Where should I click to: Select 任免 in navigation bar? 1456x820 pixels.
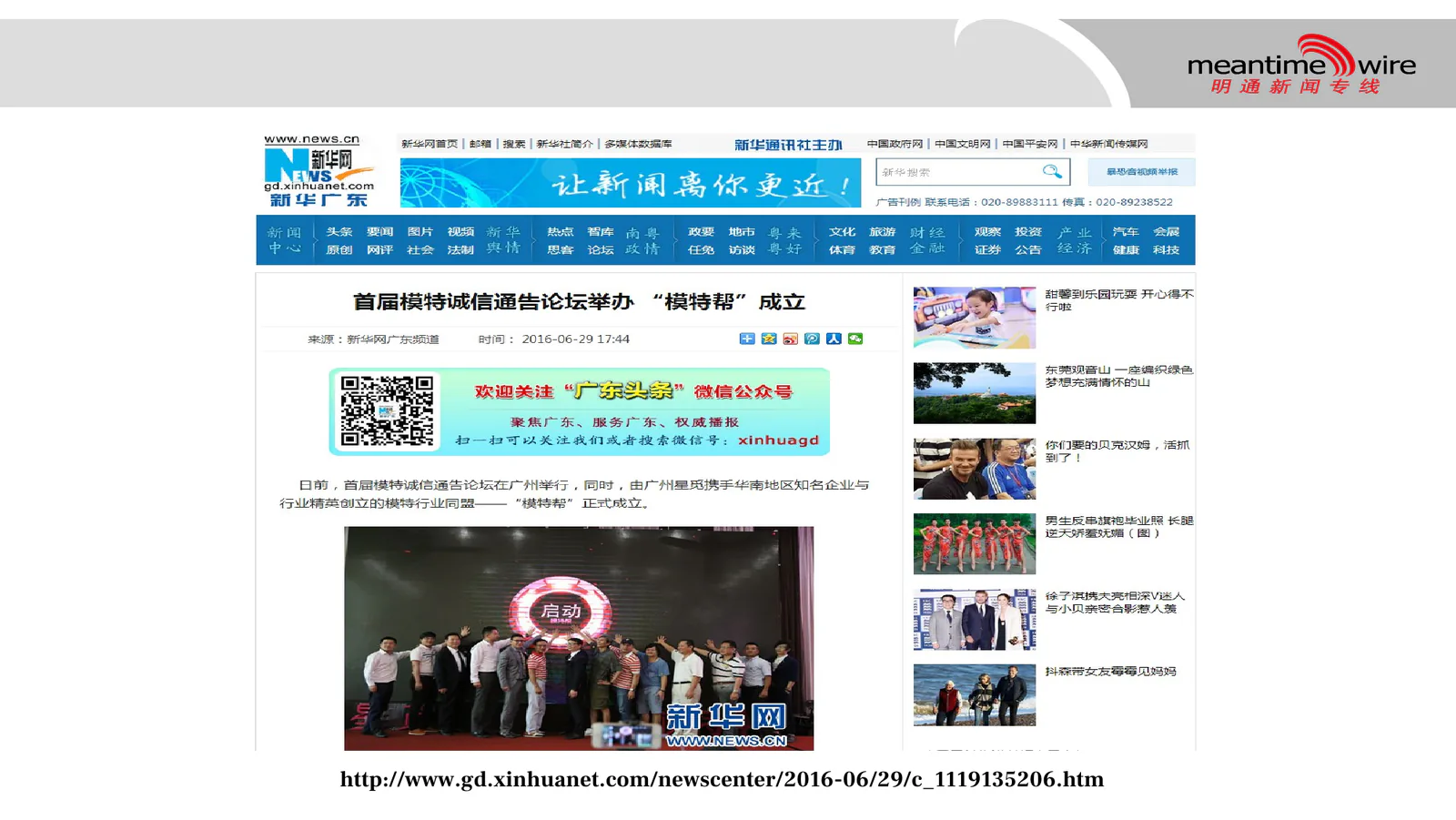click(x=701, y=250)
